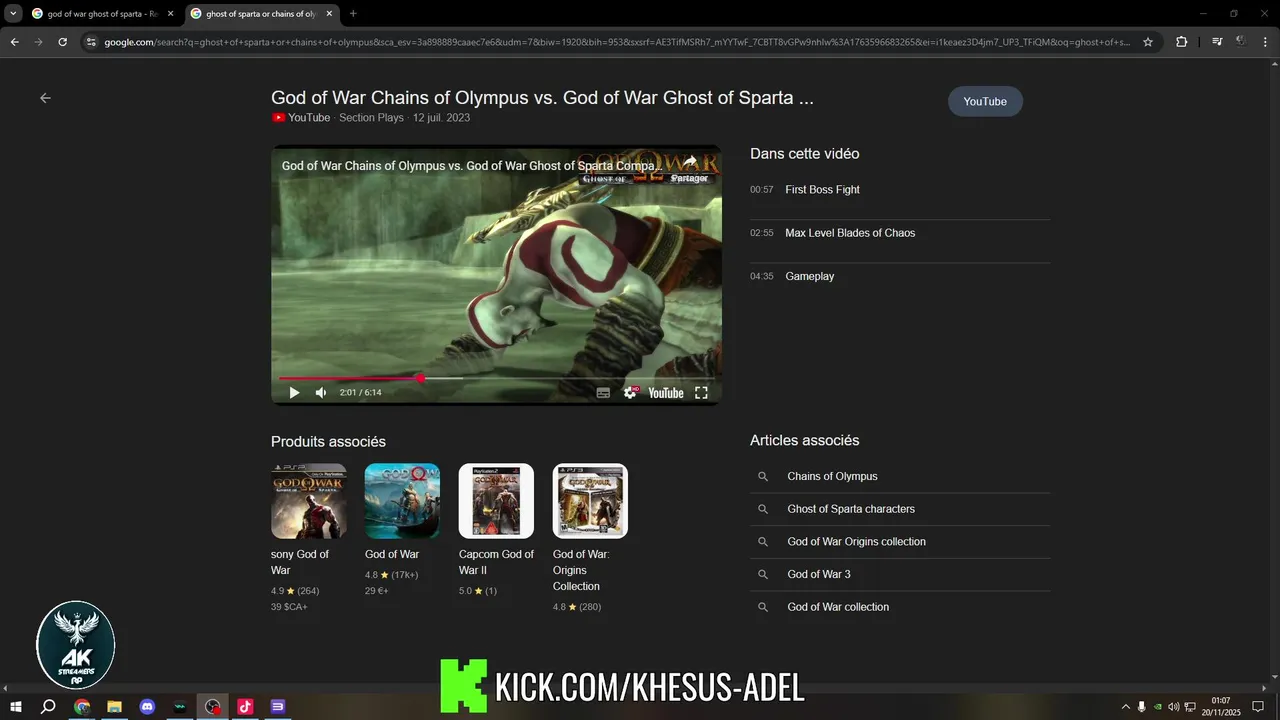Open the purple app icon in taskbar
Screen dimensions: 1280x720
click(x=278, y=707)
